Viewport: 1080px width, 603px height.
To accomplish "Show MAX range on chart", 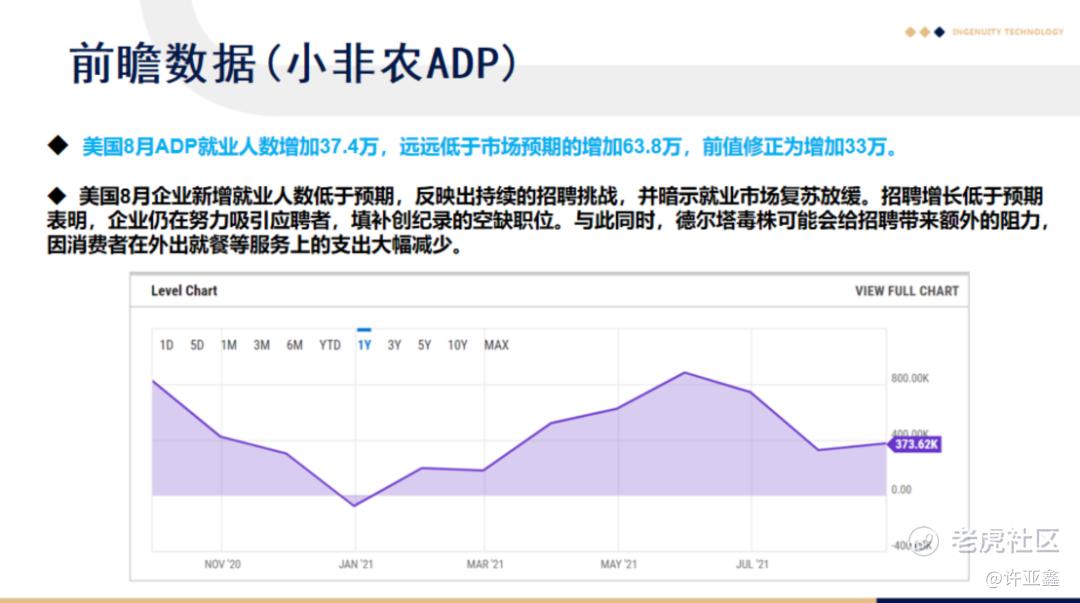I will pyautogui.click(x=496, y=345).
